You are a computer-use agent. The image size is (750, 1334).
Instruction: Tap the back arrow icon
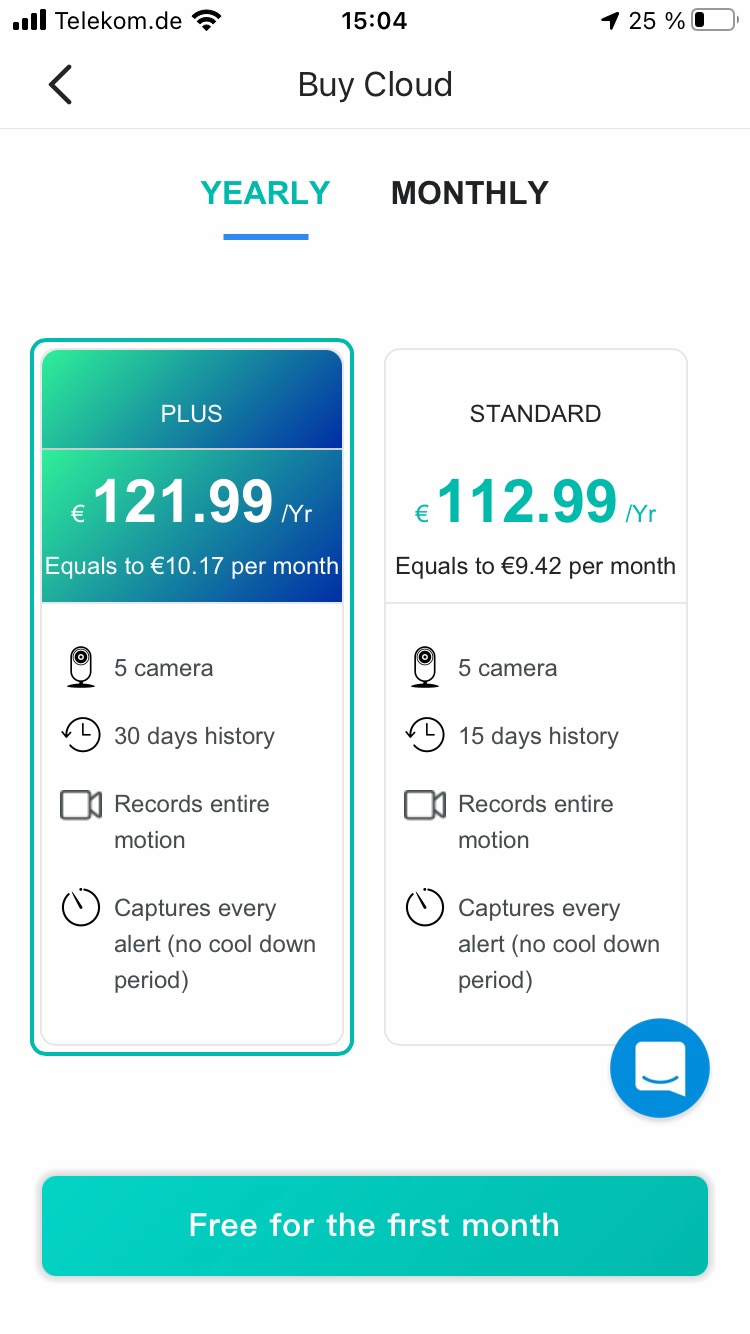(61, 85)
